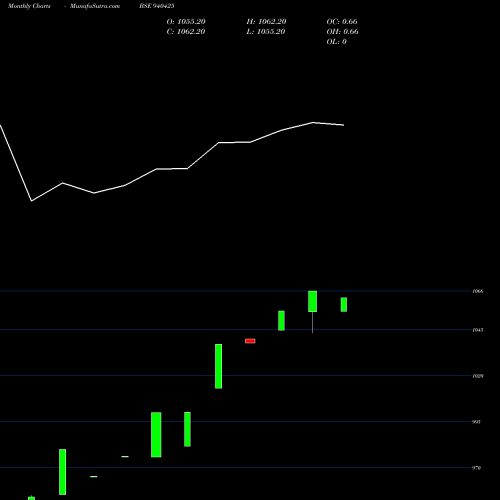Viewport: 500px width, 500px height.
Task: Click the 'Monthly Charts' title text
Action: point(29,6)
